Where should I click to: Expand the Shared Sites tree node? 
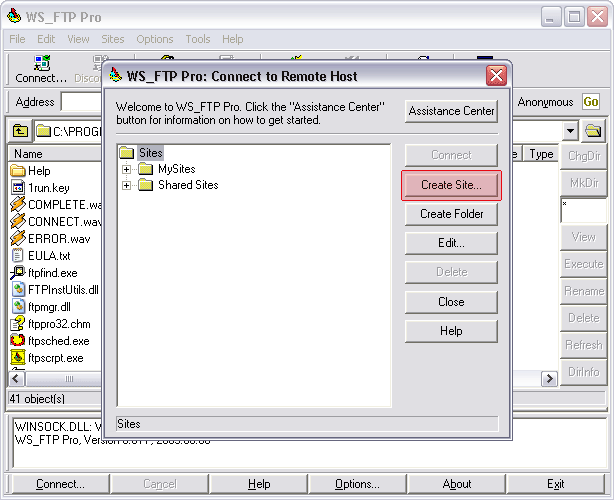click(x=127, y=185)
